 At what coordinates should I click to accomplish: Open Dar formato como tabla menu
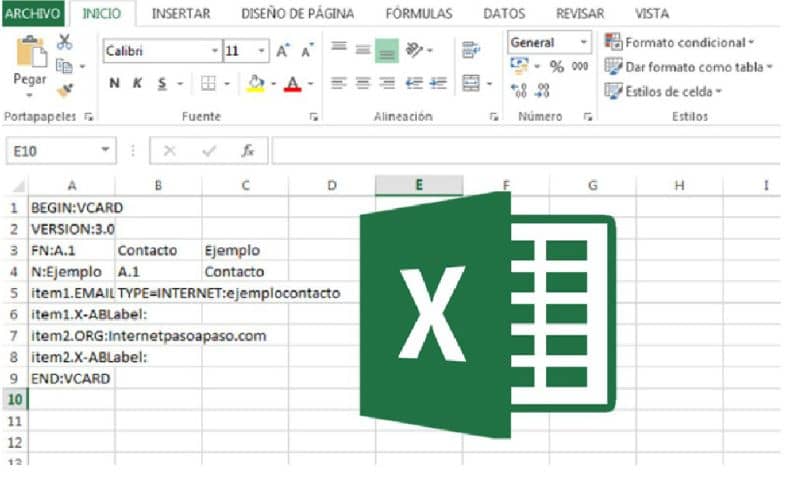tap(688, 67)
